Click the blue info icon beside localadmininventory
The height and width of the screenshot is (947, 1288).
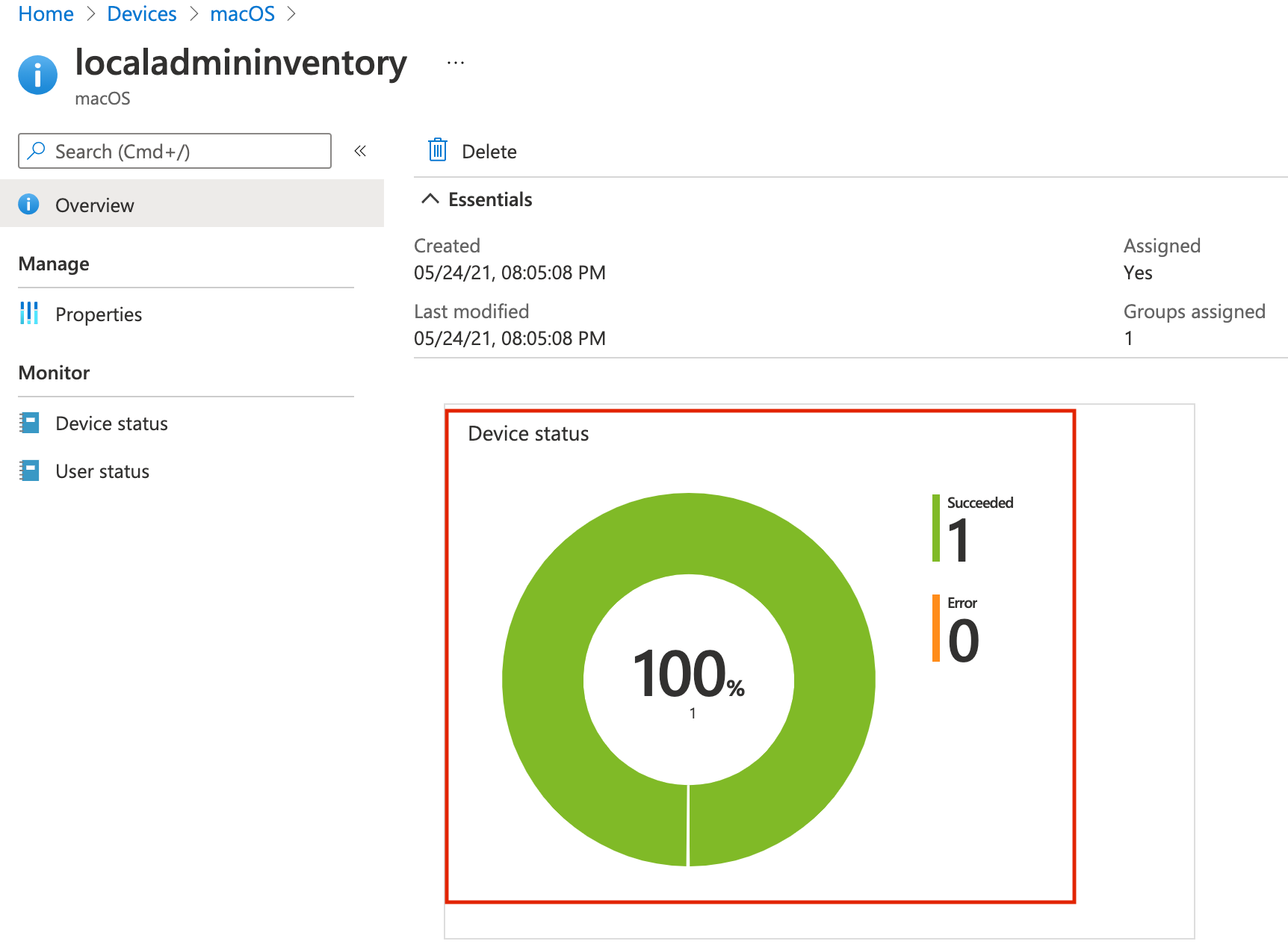coord(37,75)
